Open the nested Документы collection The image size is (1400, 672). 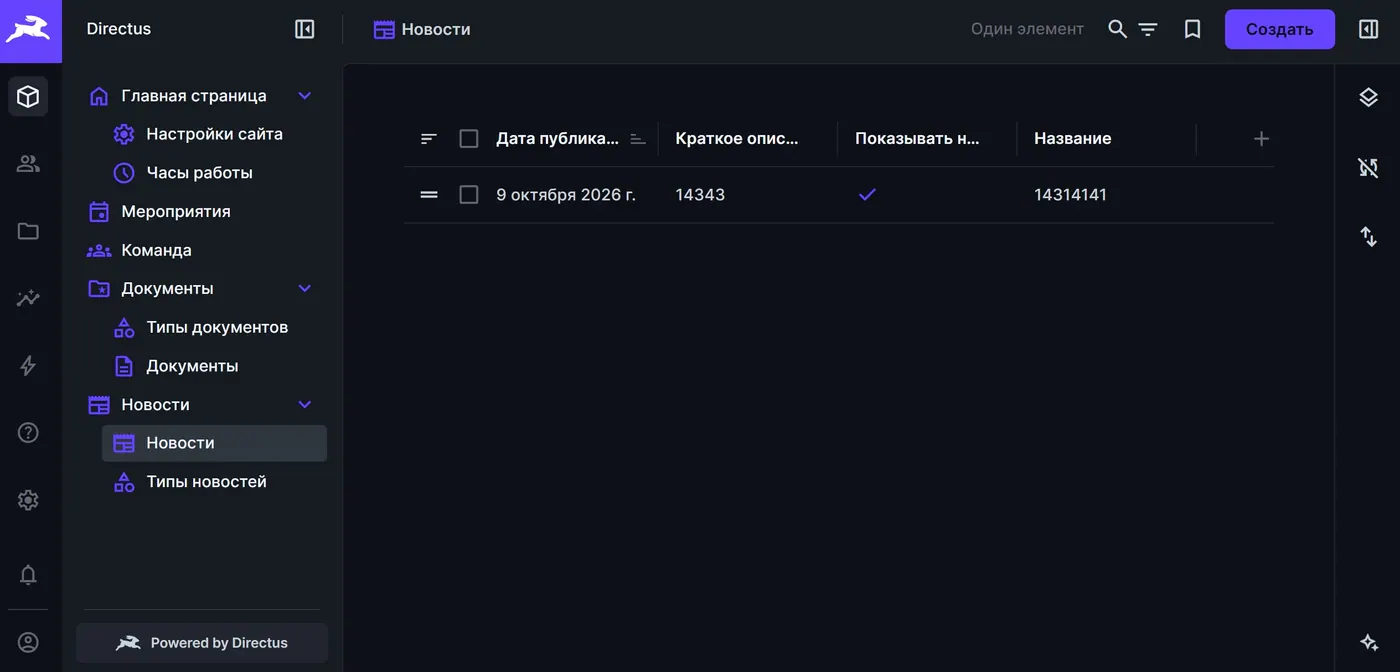pos(214,366)
